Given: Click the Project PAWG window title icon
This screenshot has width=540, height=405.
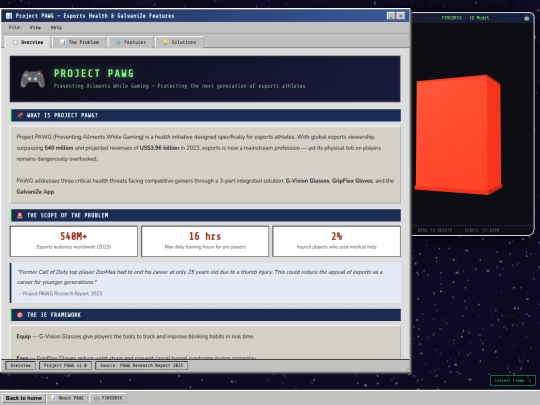Looking at the screenshot, I should pos(9,16).
